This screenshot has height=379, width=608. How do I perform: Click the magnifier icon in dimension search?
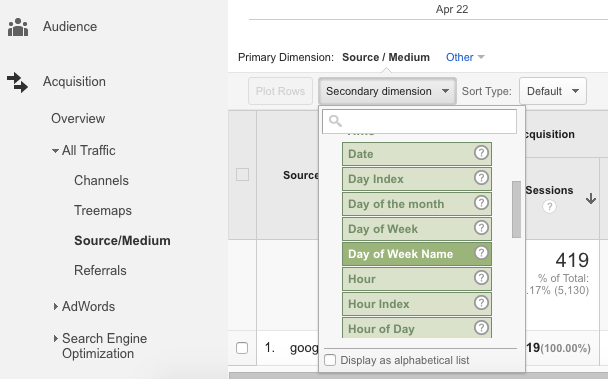coord(335,121)
